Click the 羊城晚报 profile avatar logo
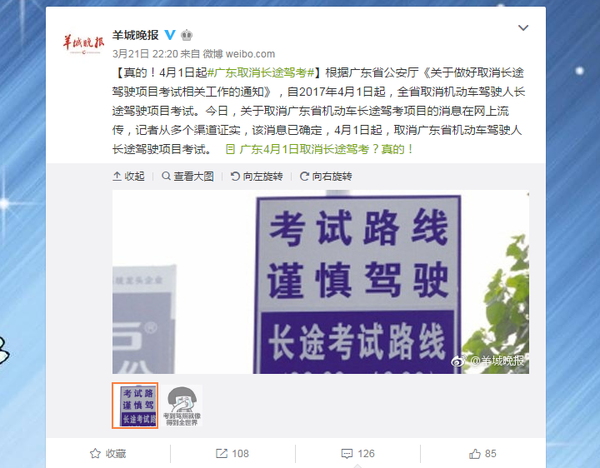The width and height of the screenshot is (600, 468). click(x=83, y=43)
